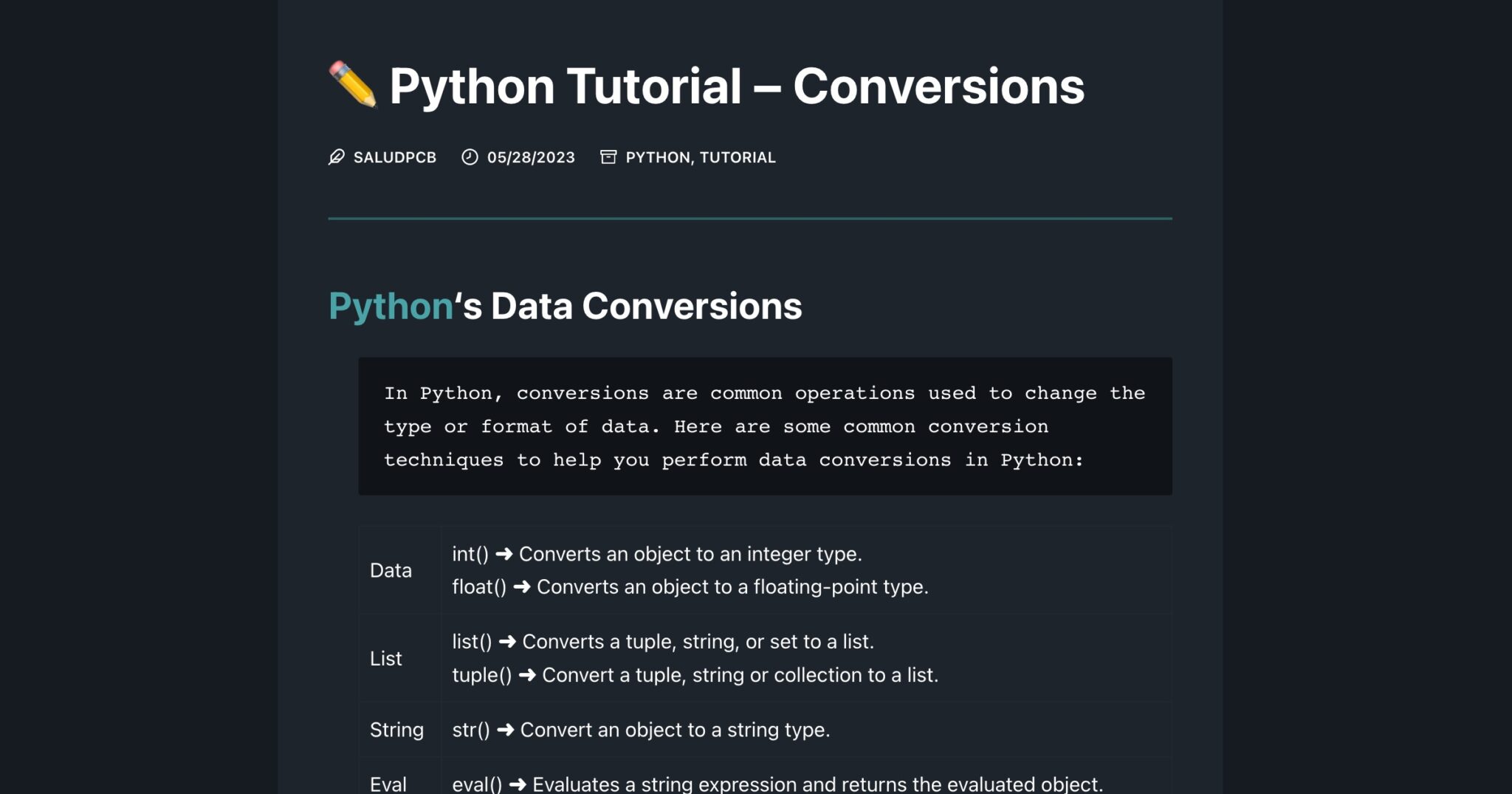Click the arrow following str()

(x=505, y=730)
